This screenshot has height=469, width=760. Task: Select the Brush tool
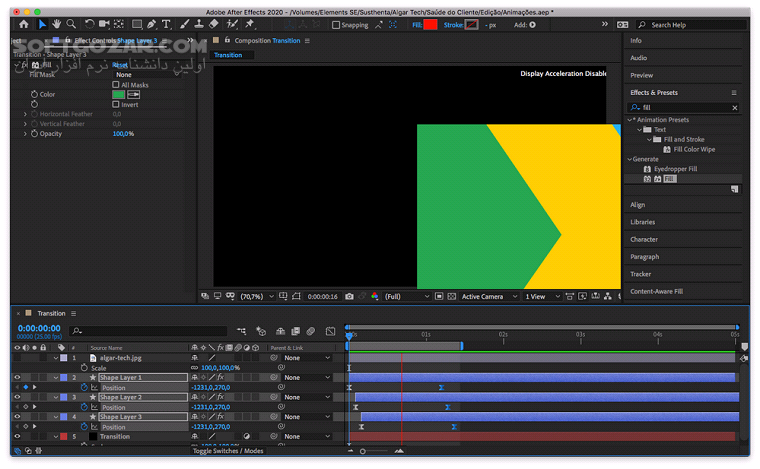[x=185, y=24]
